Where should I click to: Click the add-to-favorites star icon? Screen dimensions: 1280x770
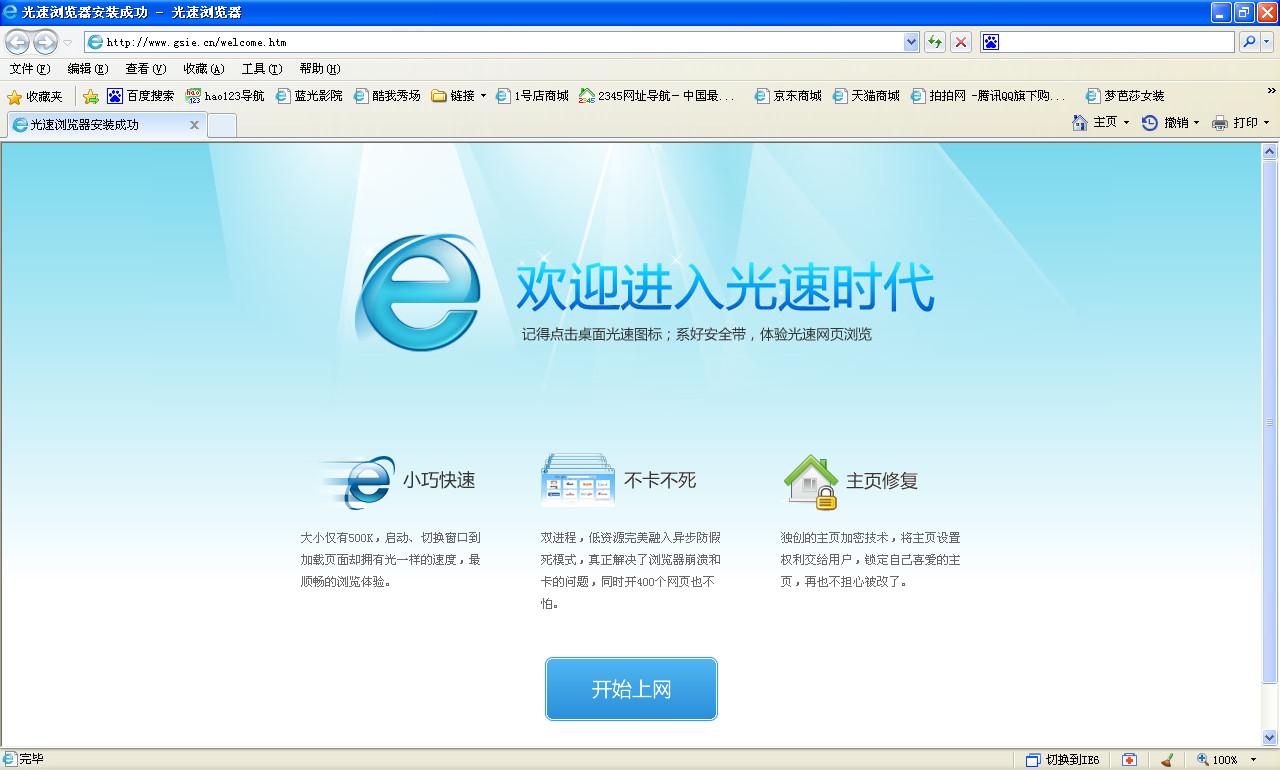91,96
